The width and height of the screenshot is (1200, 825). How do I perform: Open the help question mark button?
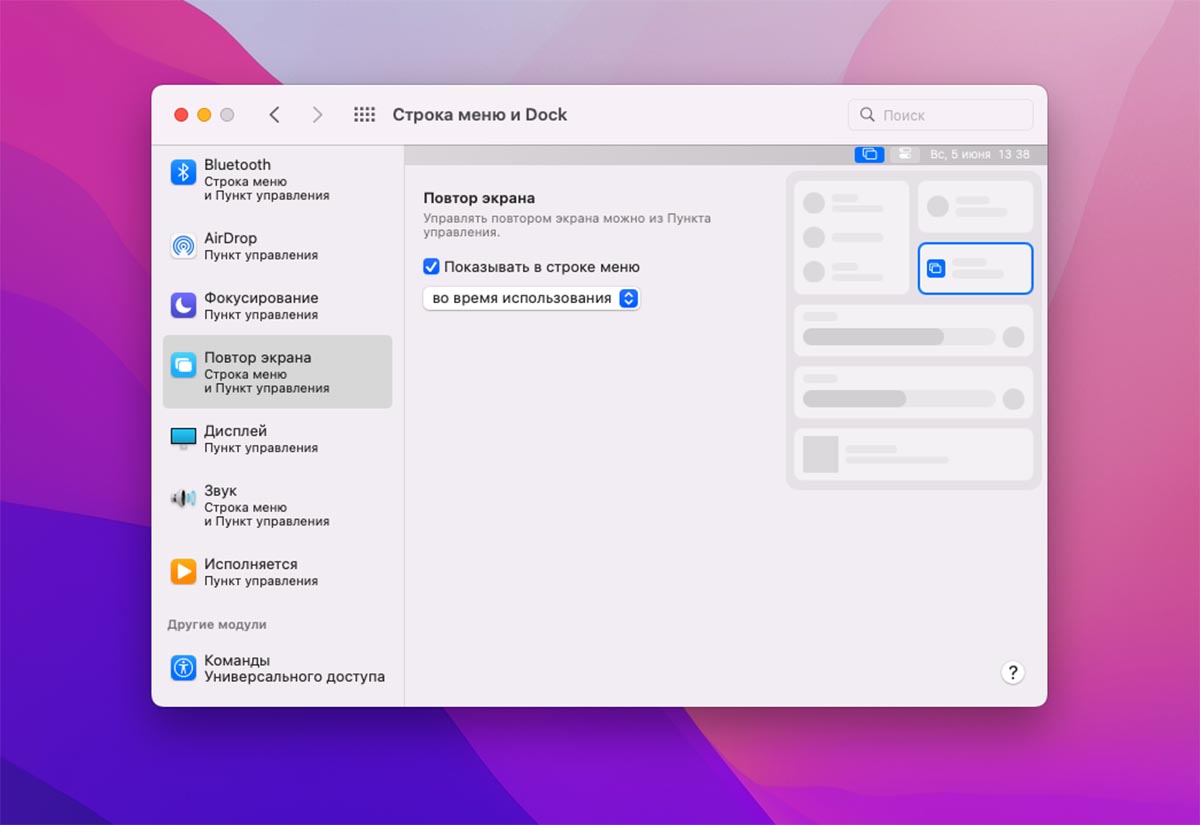click(x=1012, y=672)
